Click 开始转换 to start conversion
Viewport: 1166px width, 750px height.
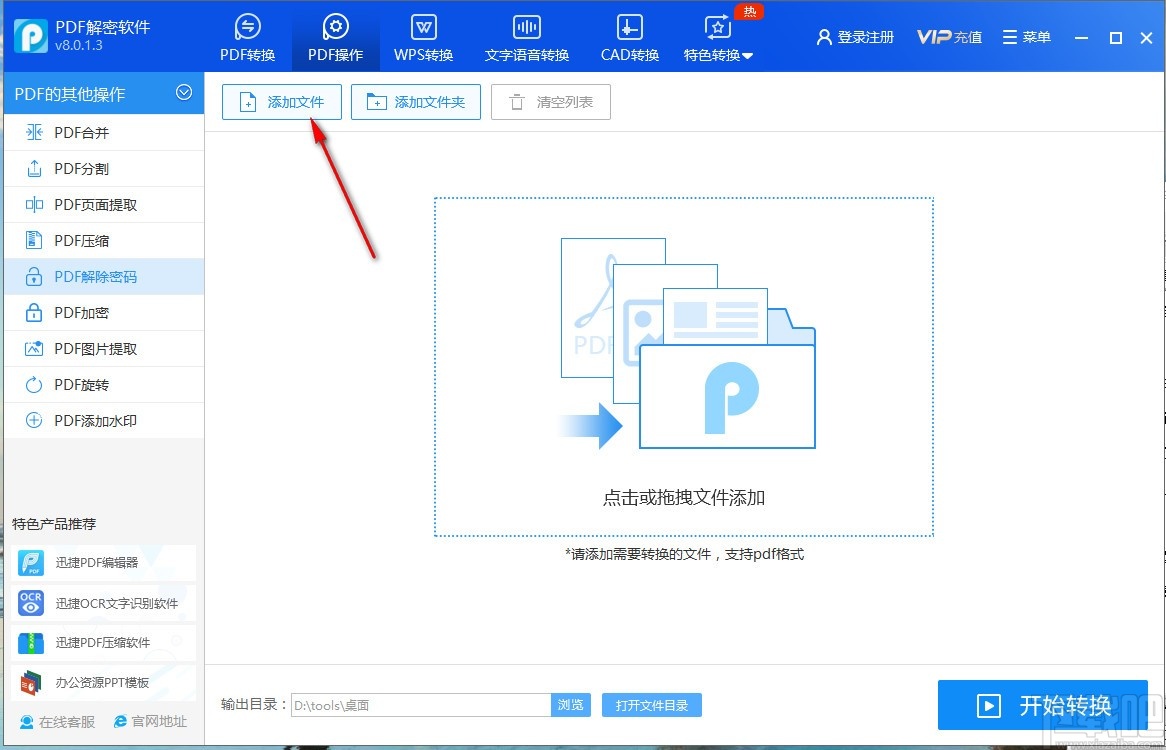(1043, 705)
